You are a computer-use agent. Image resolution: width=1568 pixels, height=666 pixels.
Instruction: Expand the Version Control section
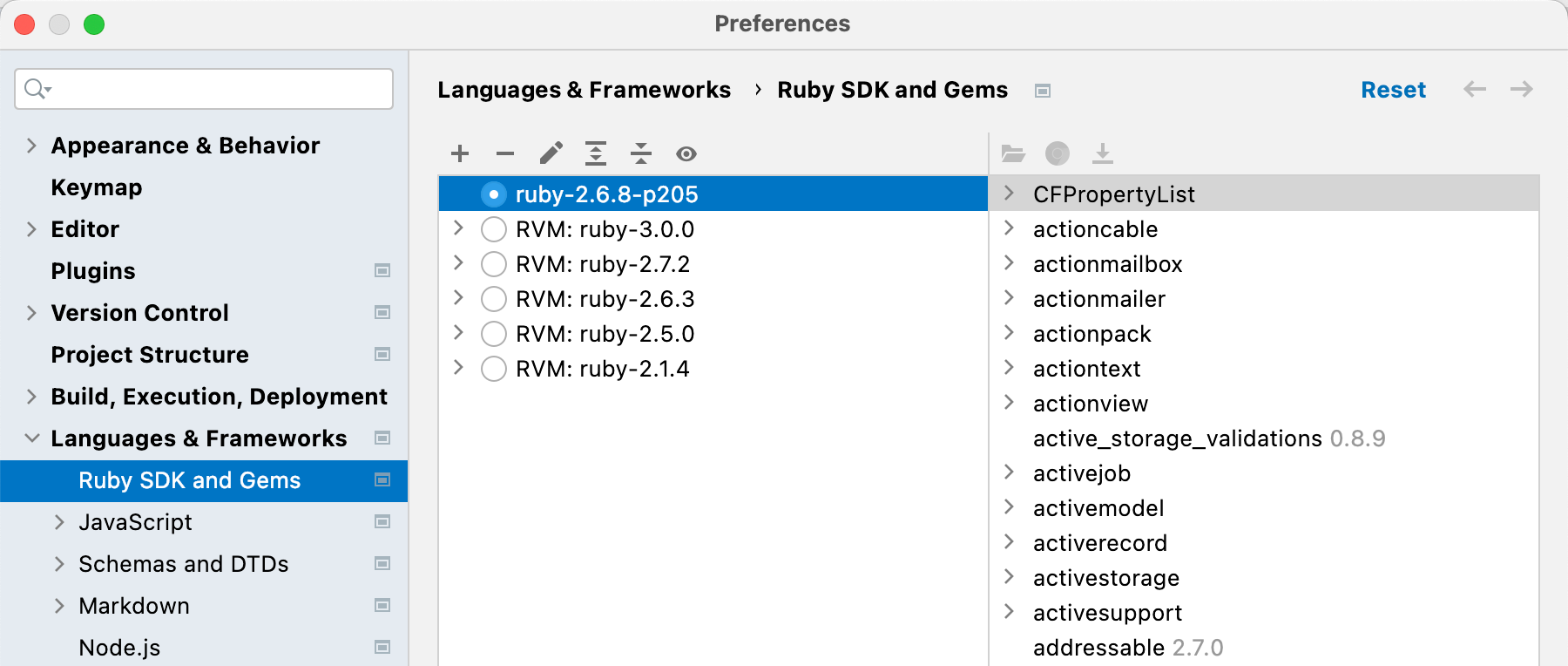pos(32,312)
